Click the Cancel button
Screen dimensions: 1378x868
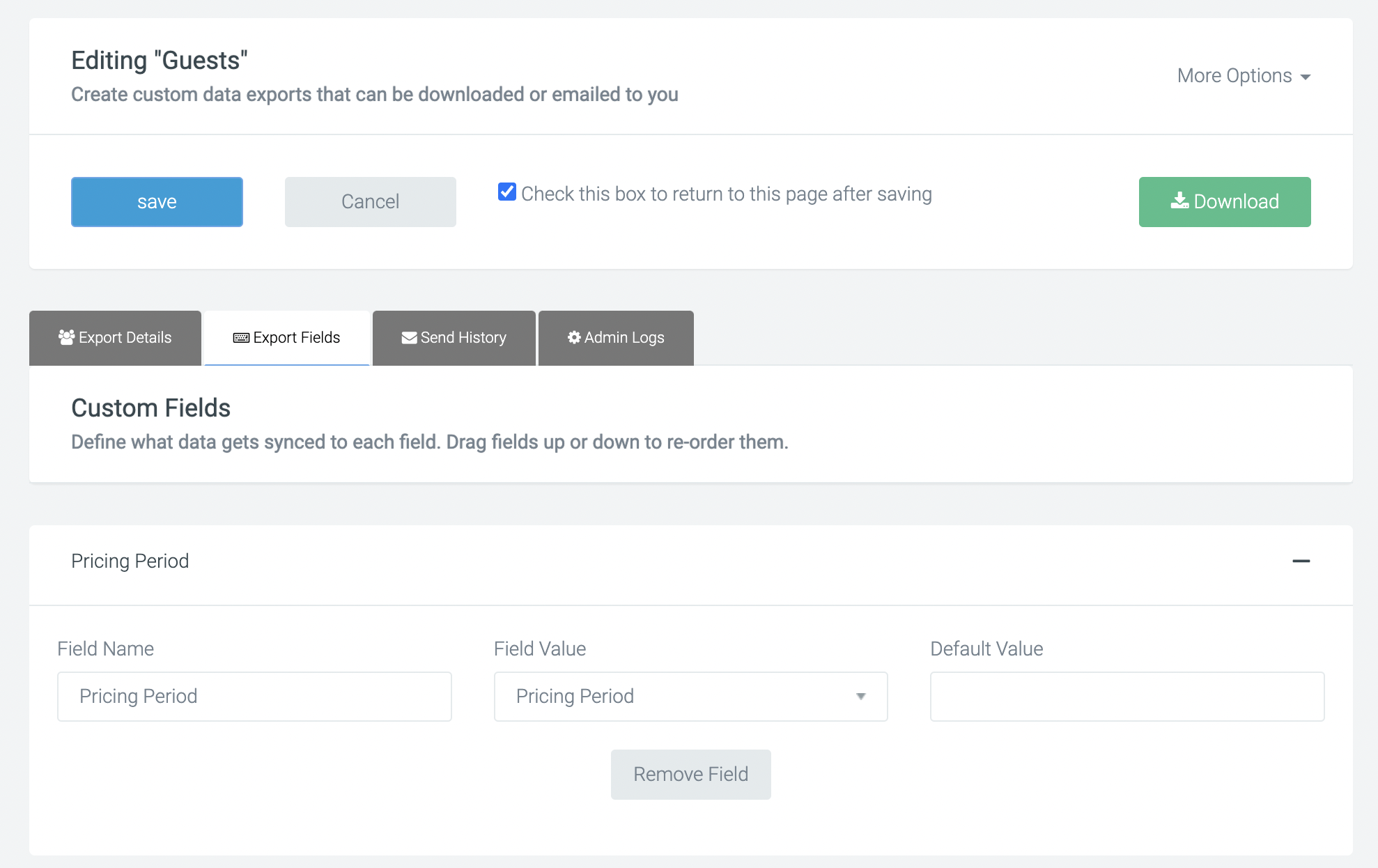(x=370, y=202)
